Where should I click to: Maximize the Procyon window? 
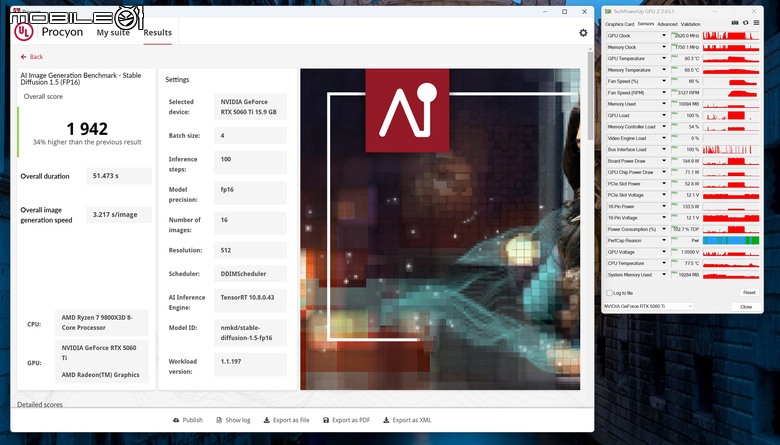click(565, 11)
